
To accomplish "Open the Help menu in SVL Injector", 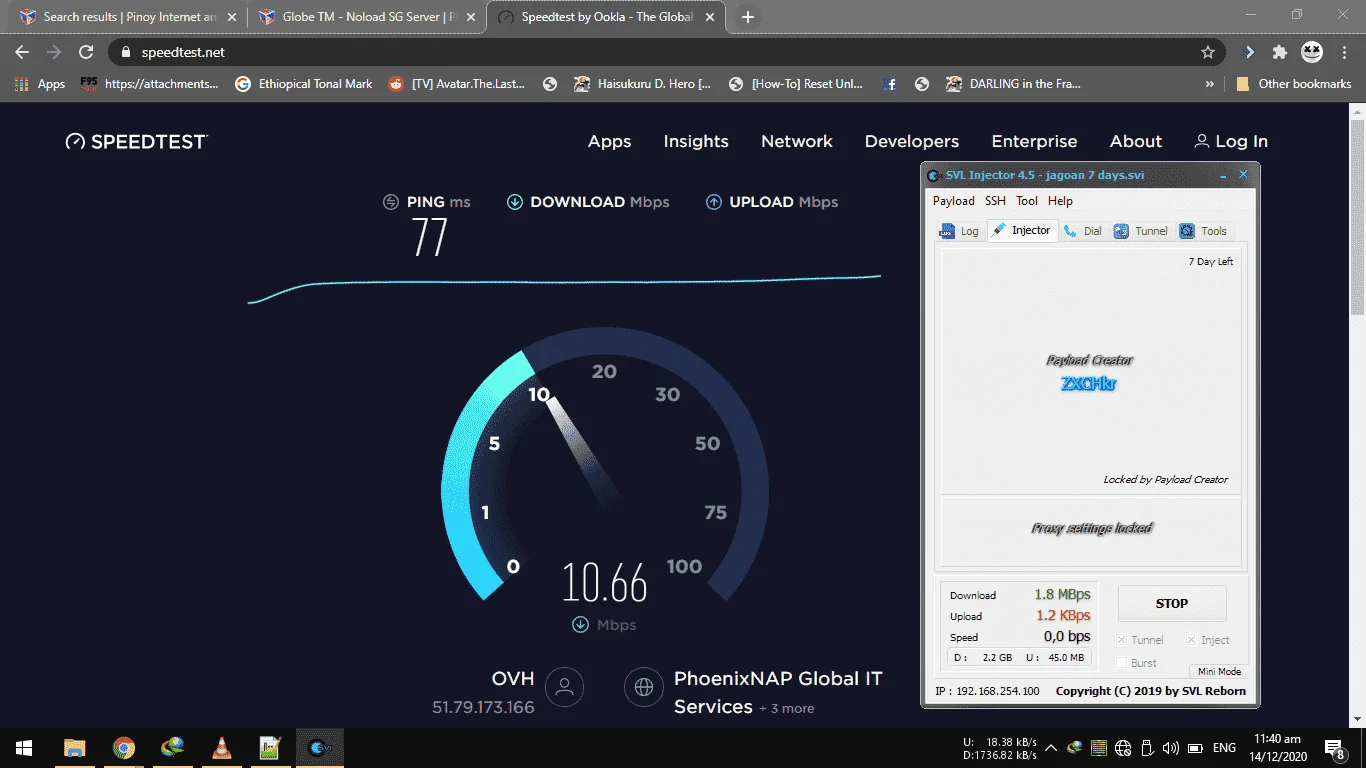I will (1060, 201).
